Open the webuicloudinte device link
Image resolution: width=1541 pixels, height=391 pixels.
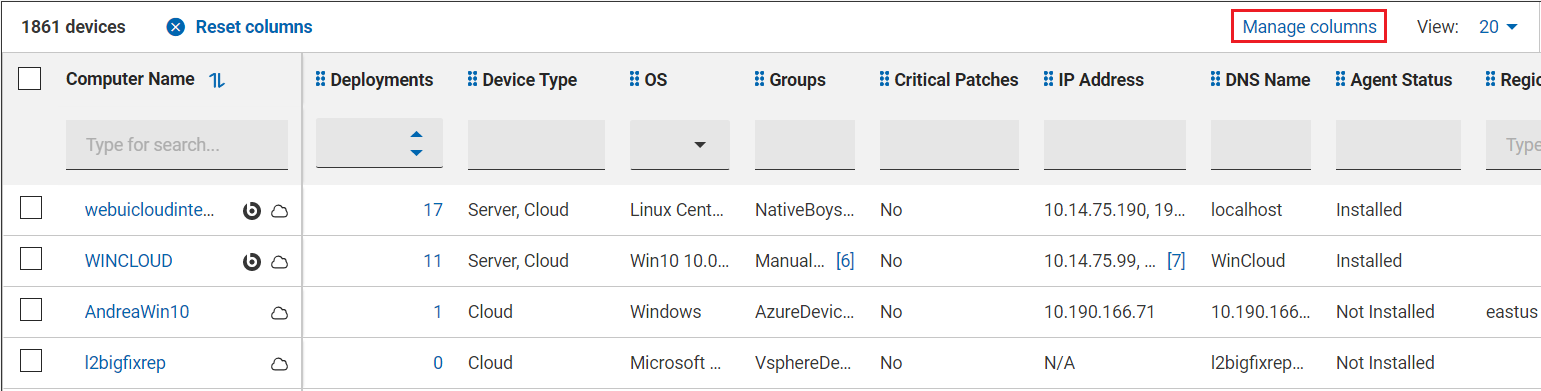(x=150, y=210)
